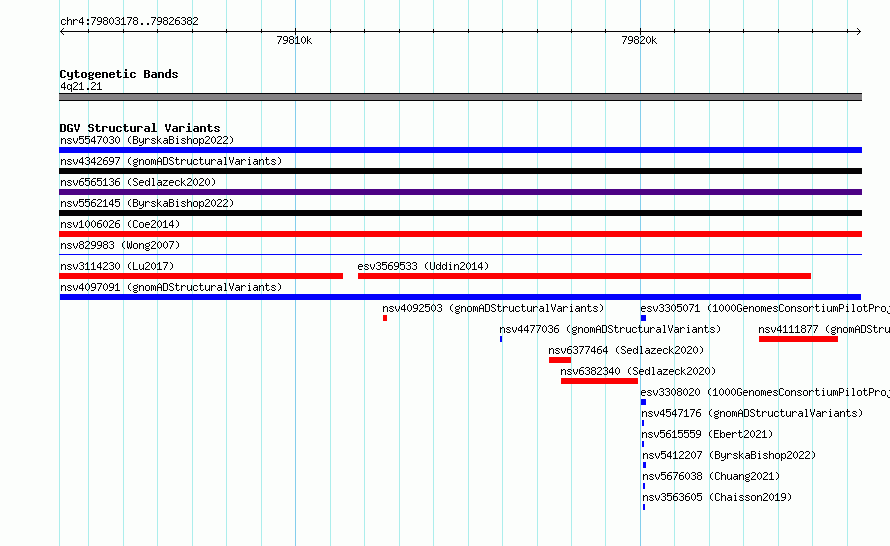Open the esv3569533 (Uddin2014) label

coord(423,266)
